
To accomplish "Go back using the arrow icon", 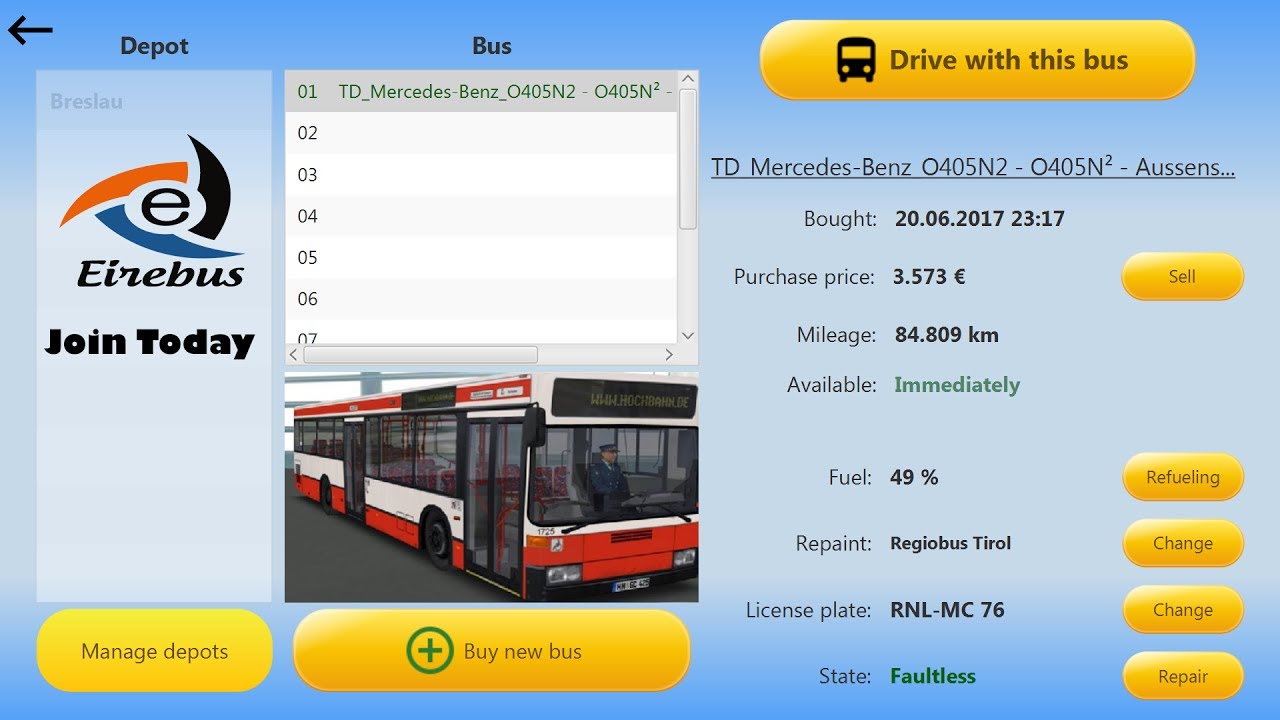I will coord(30,30).
